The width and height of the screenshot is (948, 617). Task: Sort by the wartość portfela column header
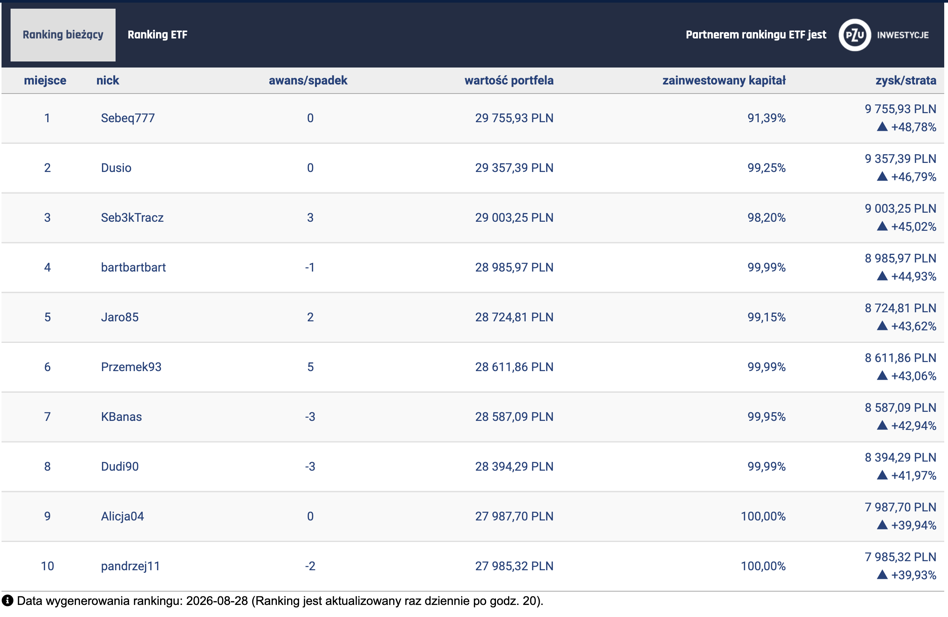tap(508, 80)
